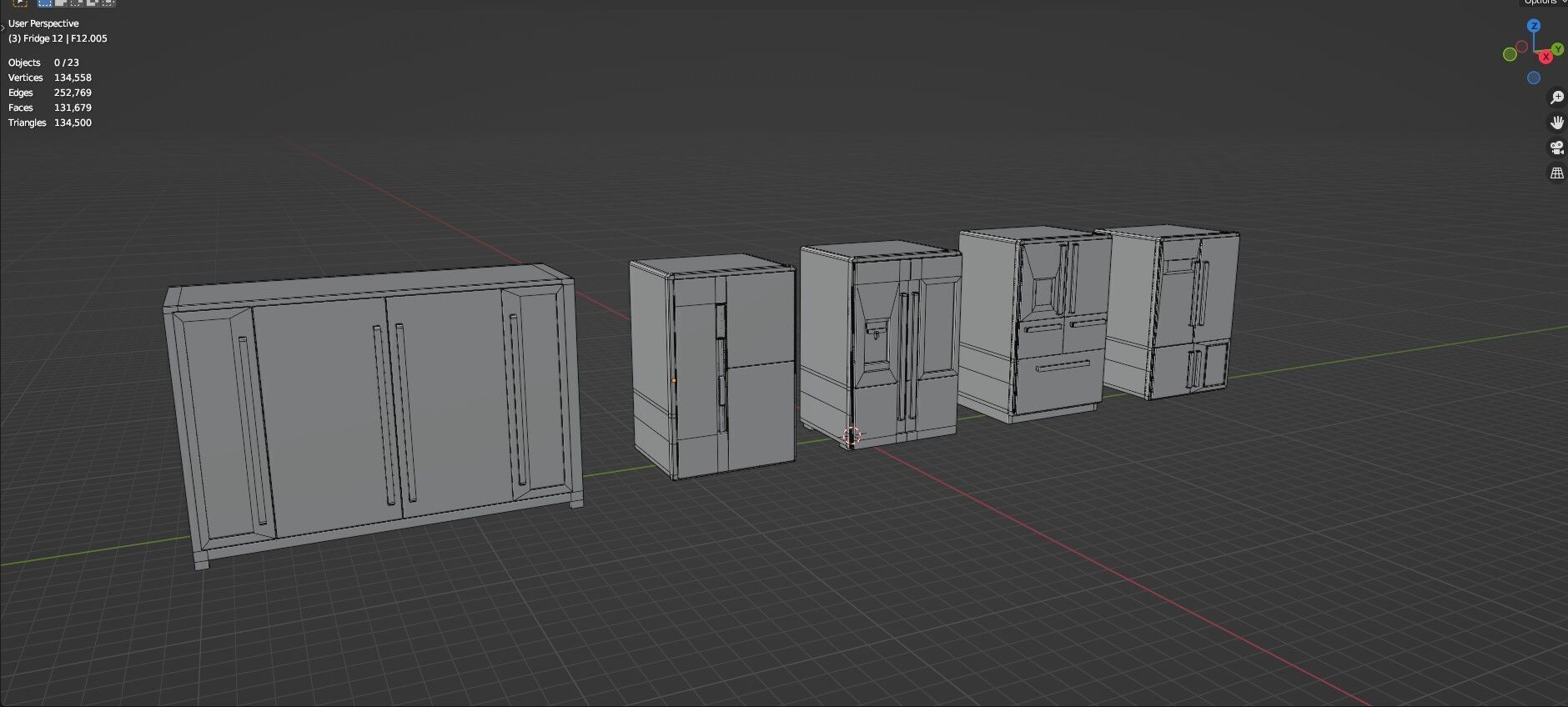
Task: Click the red X axis gizmo ball
Action: [x=1545, y=57]
